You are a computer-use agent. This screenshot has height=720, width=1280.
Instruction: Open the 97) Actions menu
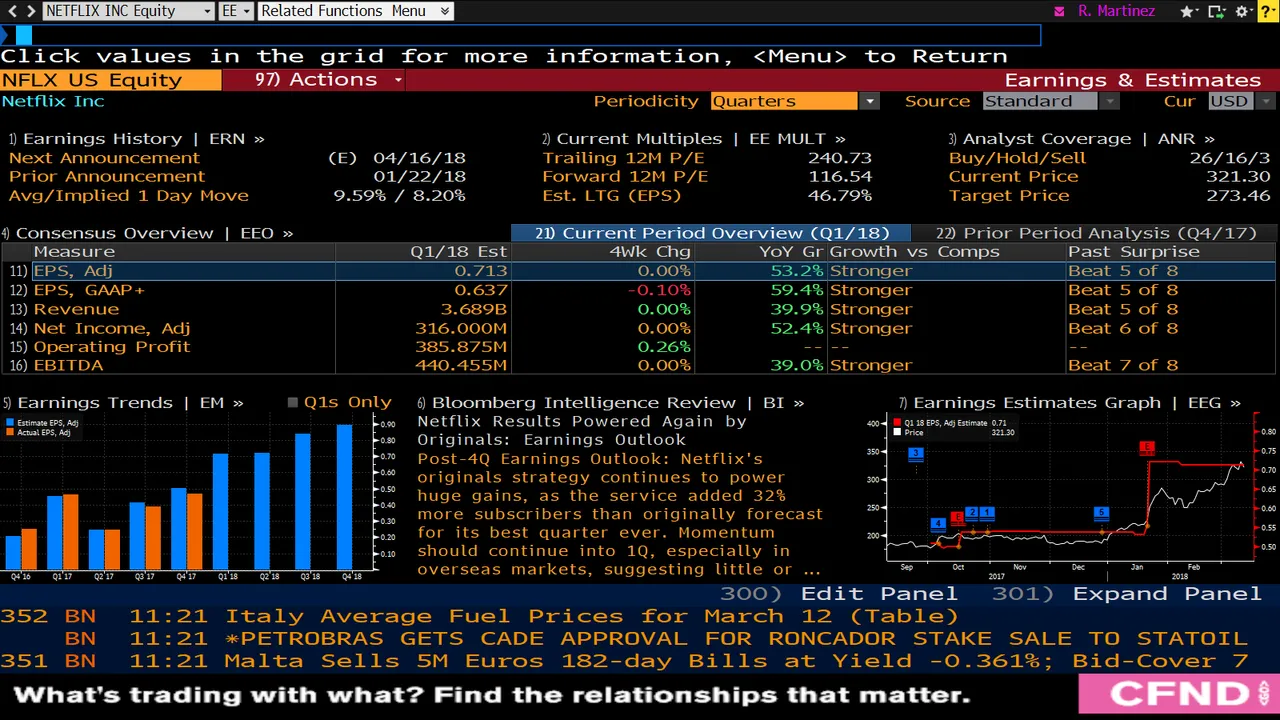[x=313, y=80]
